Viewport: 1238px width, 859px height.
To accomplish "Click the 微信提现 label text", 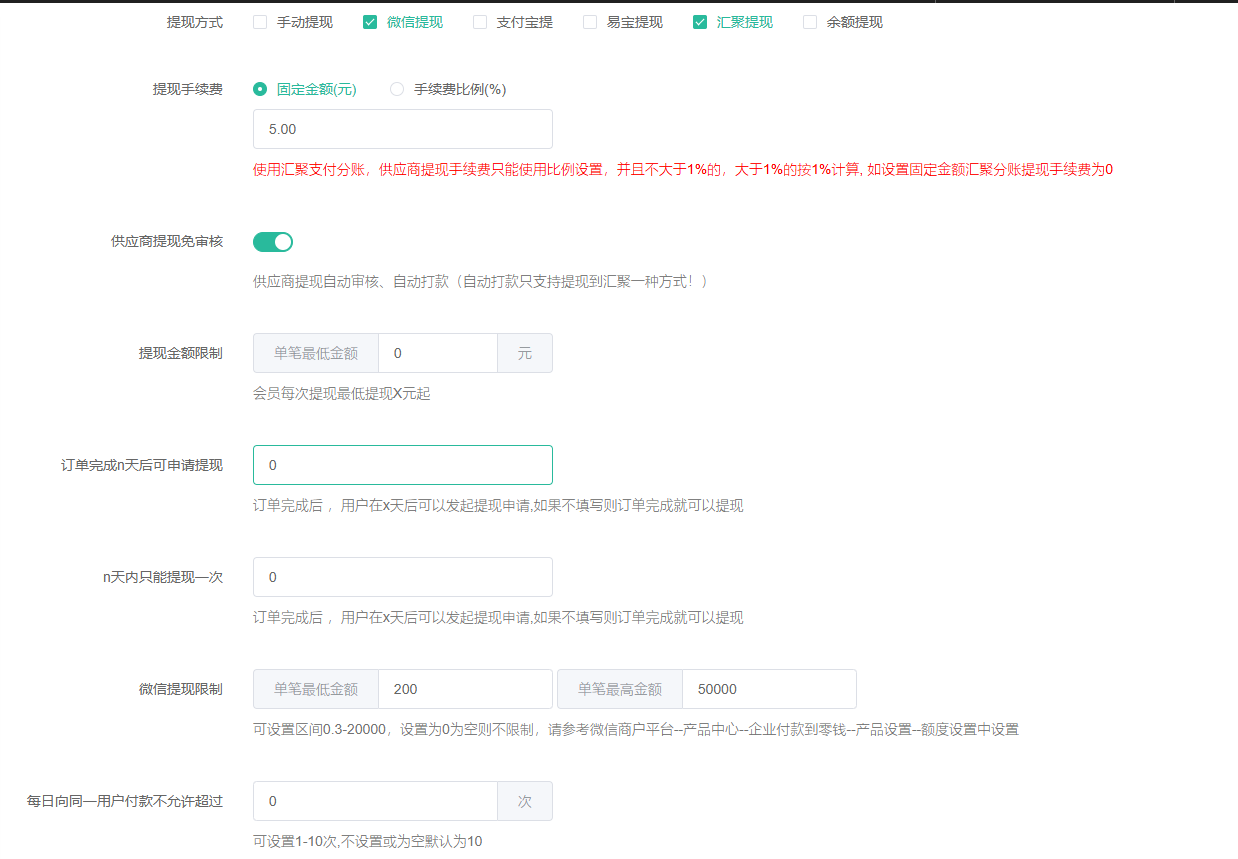I will click(x=415, y=22).
